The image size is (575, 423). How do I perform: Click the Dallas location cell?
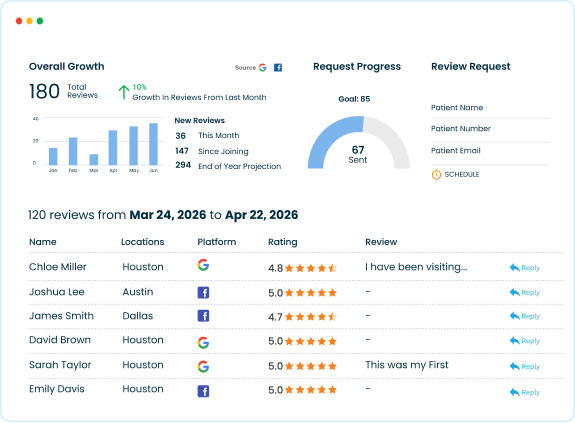pos(138,316)
